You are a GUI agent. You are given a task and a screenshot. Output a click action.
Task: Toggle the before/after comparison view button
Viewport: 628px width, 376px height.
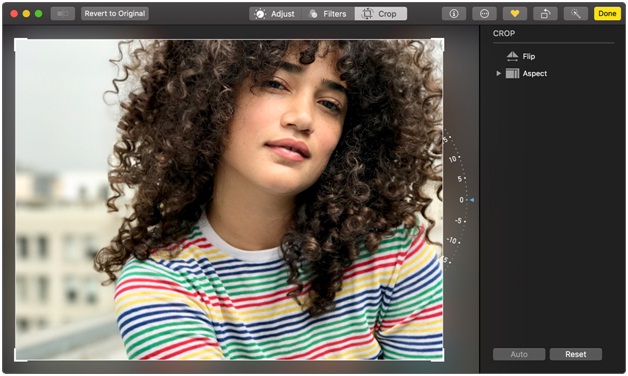(x=63, y=14)
